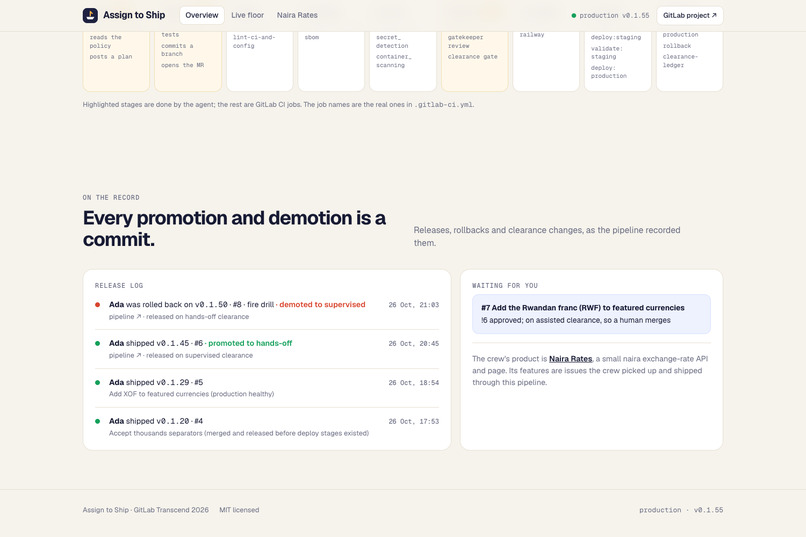Open the pipeline link under the v0.1.50 rollback
The height and width of the screenshot is (537, 806).
click(x=125, y=317)
